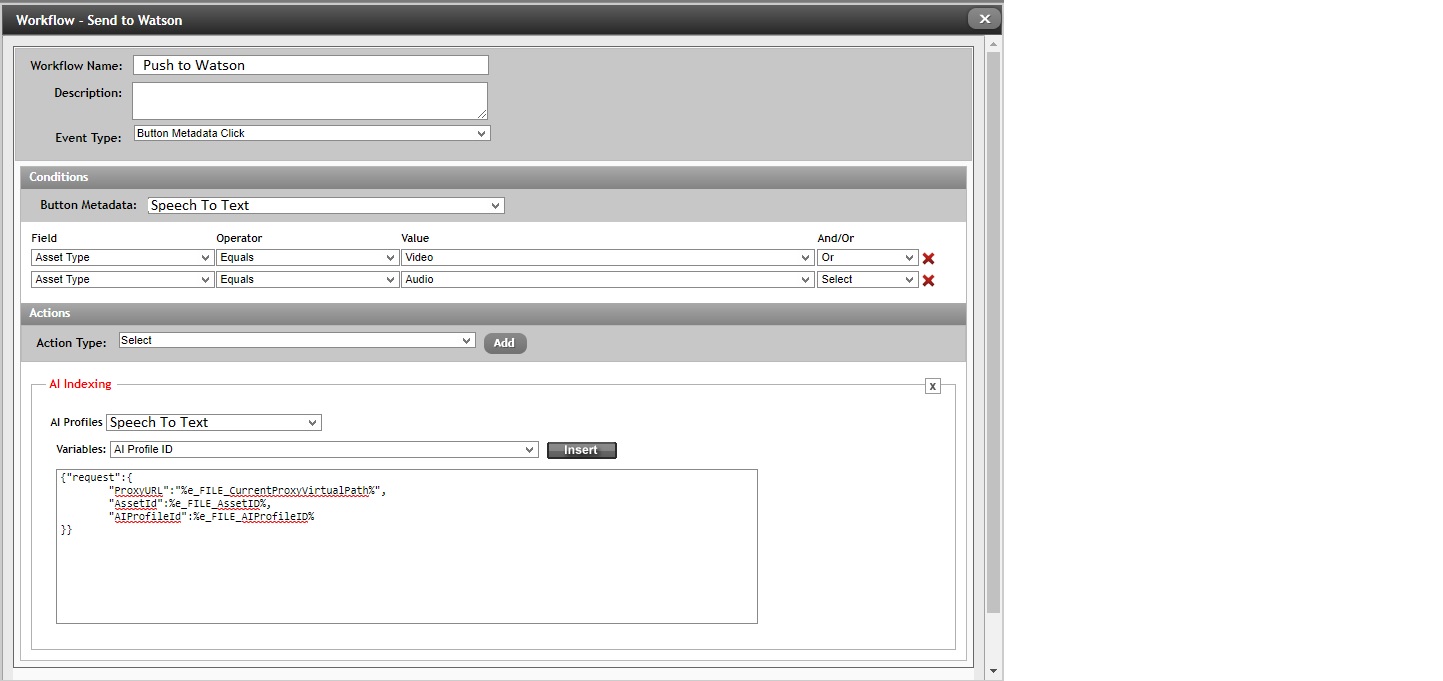1443x681 pixels.
Task: Click the Conditions section header
Action: click(494, 177)
